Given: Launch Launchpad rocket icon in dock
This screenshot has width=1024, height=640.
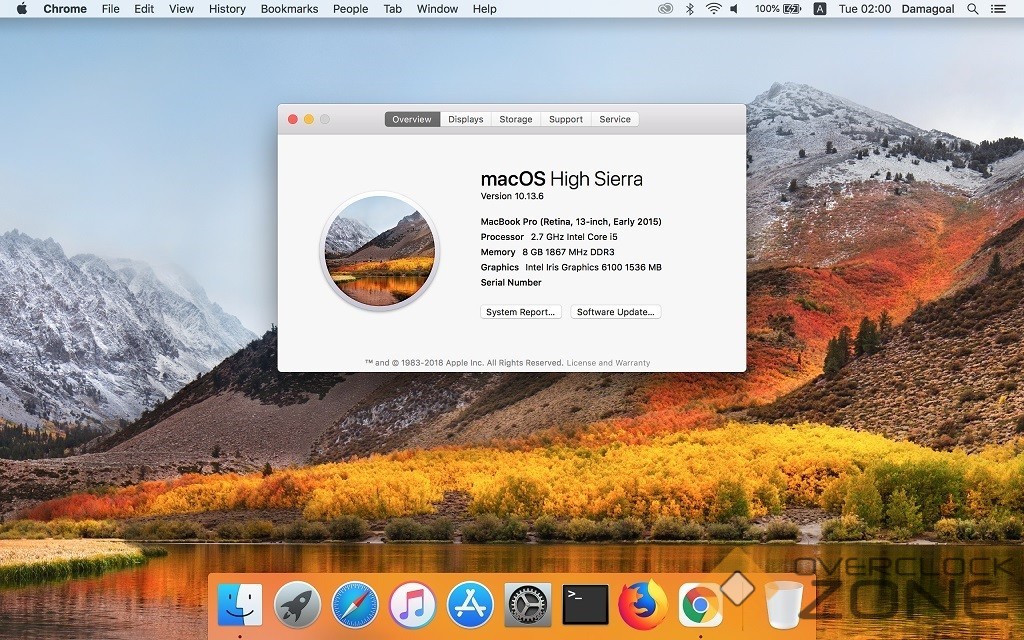Looking at the screenshot, I should pos(297,604).
